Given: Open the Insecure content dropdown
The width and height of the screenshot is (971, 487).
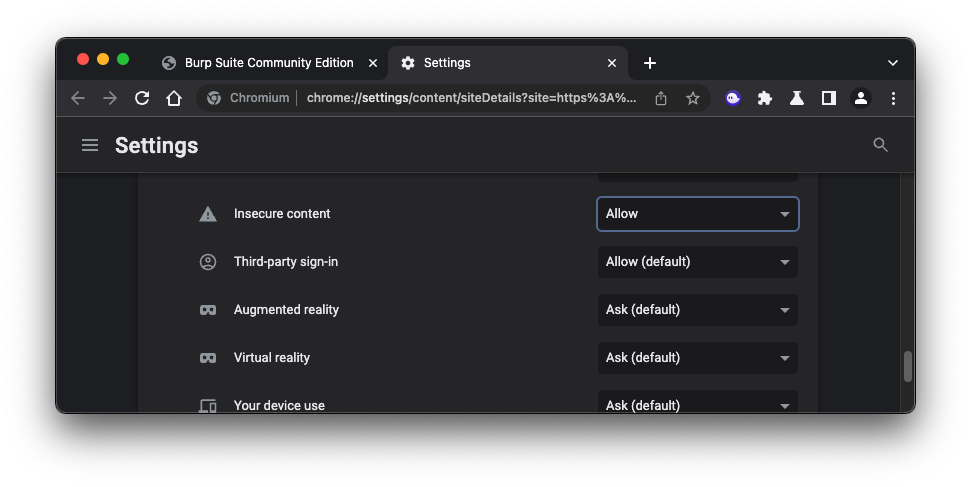Looking at the screenshot, I should 697,214.
